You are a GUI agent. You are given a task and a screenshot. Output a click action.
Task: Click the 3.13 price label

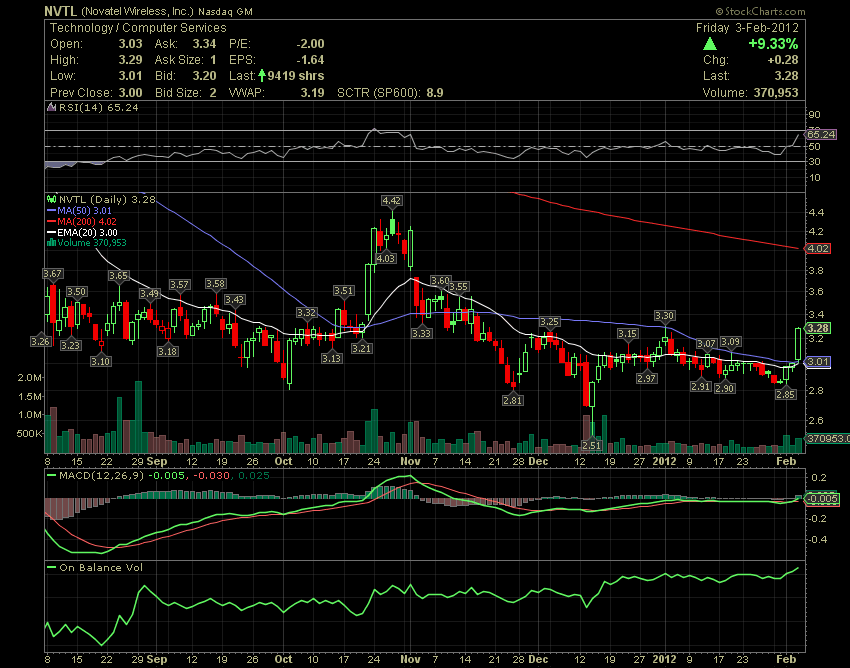coord(331,358)
